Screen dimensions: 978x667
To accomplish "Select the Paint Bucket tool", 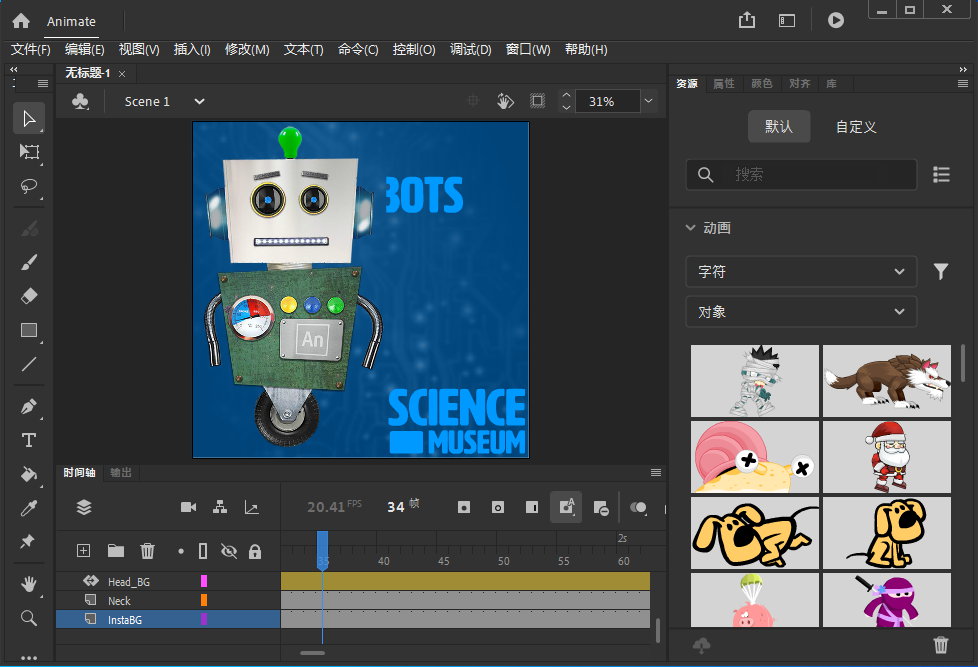I will click(x=29, y=474).
